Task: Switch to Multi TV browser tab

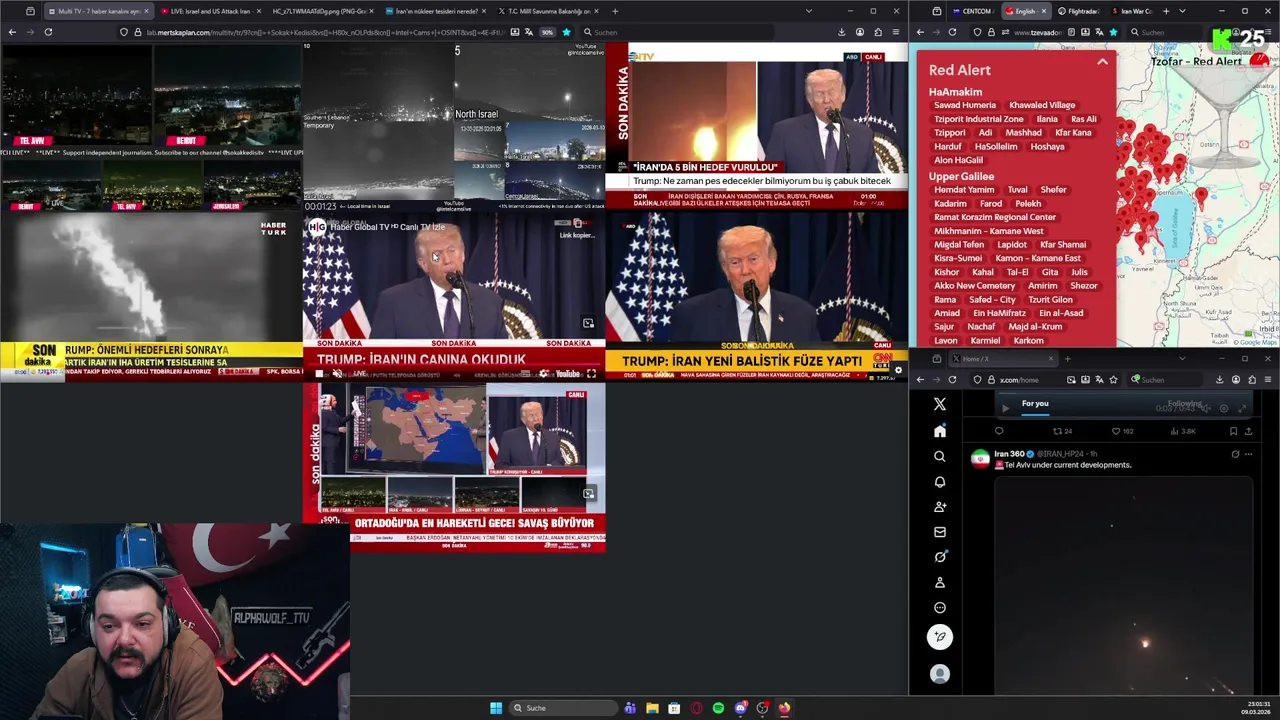Action: (98, 11)
